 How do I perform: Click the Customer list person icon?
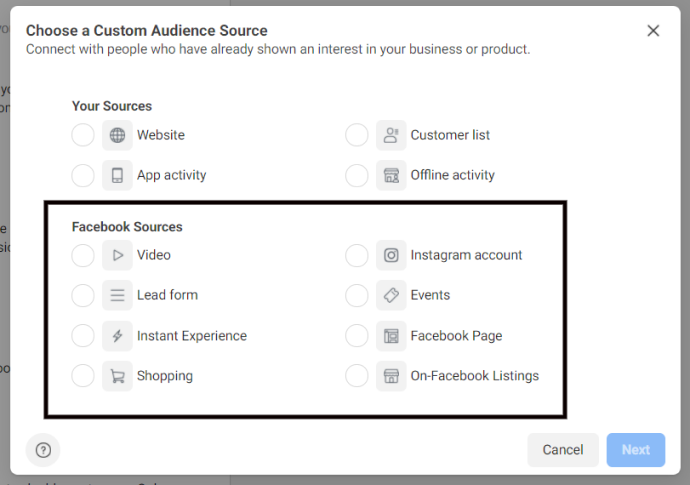391,135
